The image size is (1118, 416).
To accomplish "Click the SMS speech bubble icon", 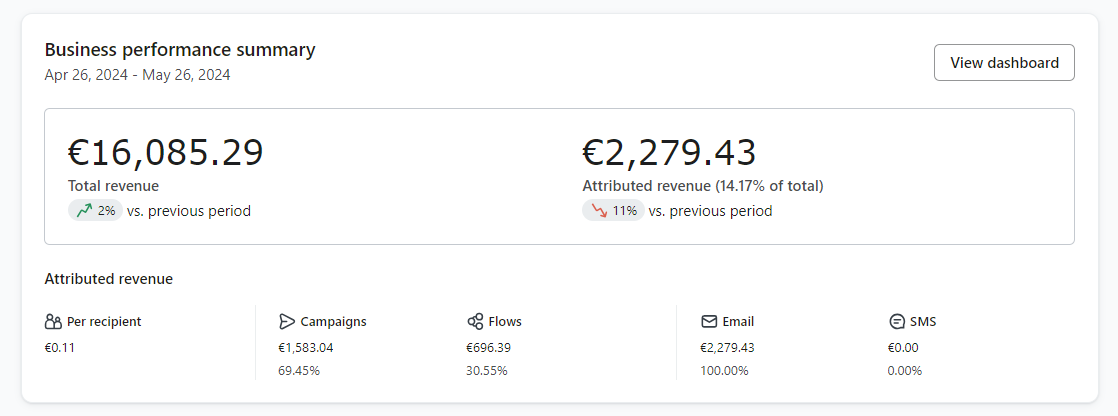I will coord(896,322).
